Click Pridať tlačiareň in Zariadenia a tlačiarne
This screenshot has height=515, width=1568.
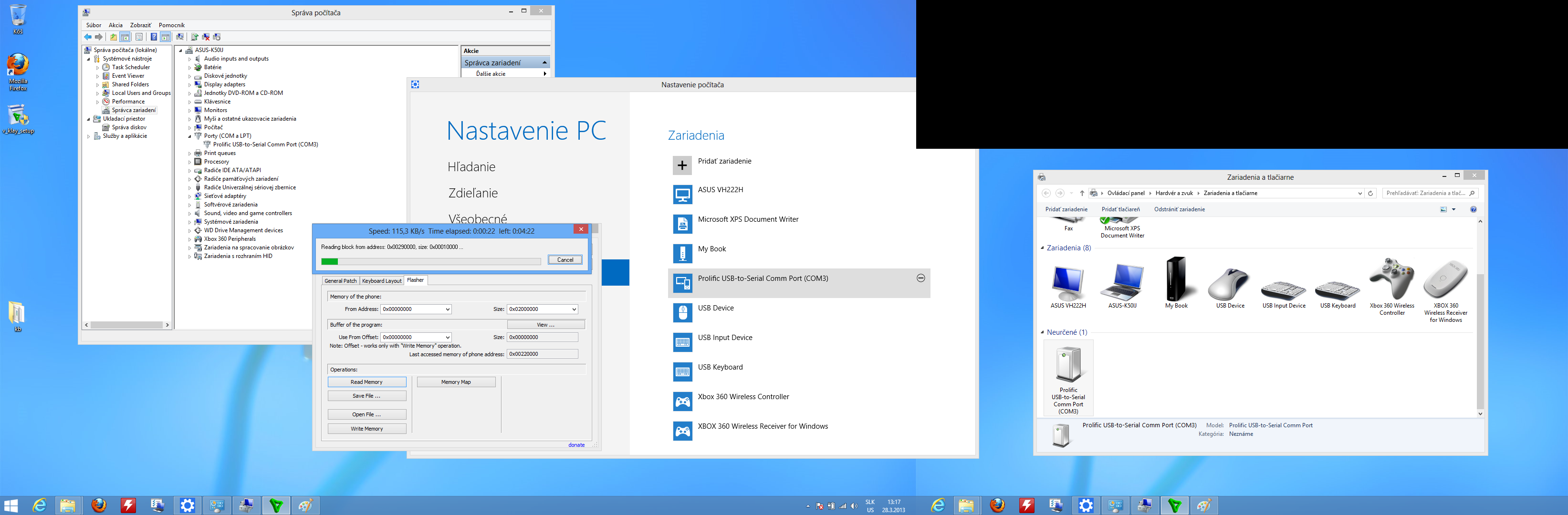tap(1120, 209)
